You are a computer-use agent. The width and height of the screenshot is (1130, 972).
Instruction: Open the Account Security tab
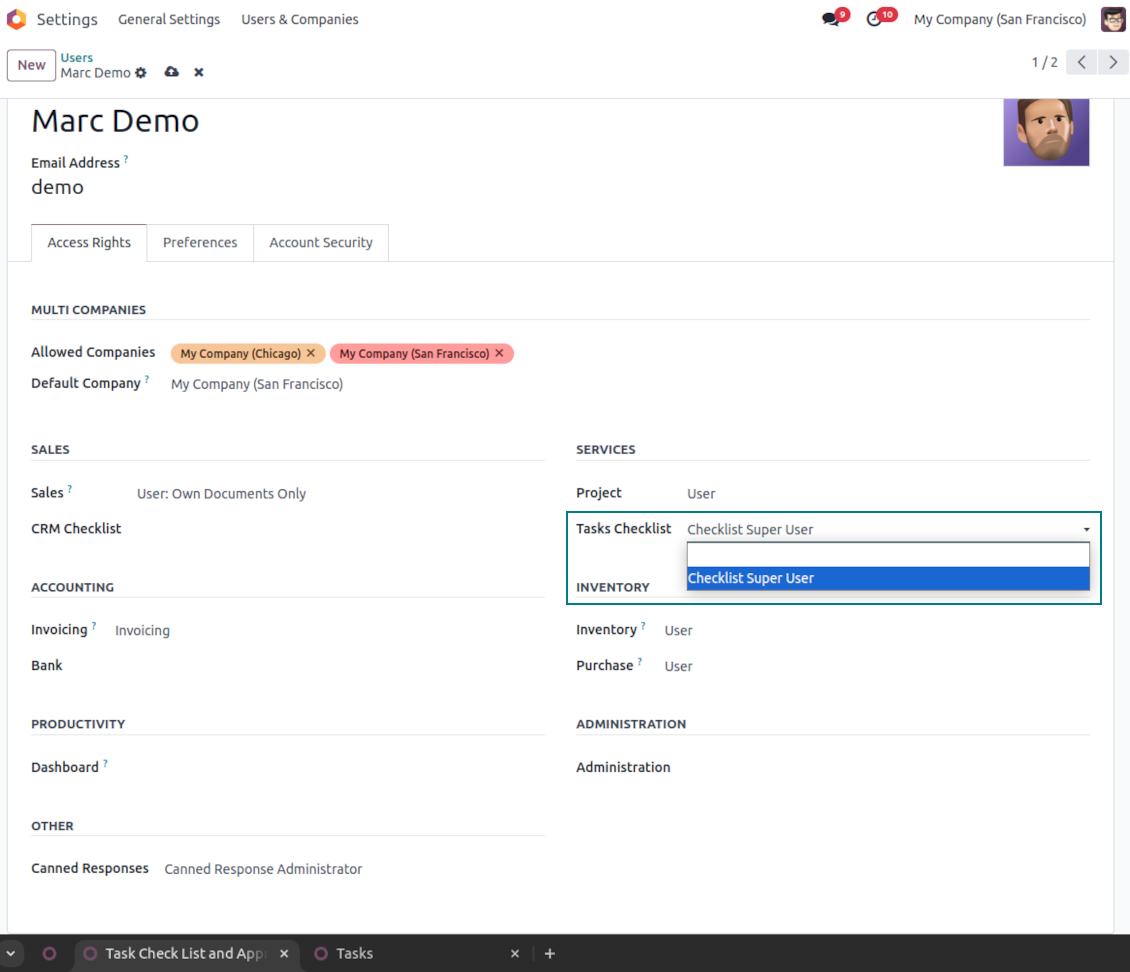point(320,242)
